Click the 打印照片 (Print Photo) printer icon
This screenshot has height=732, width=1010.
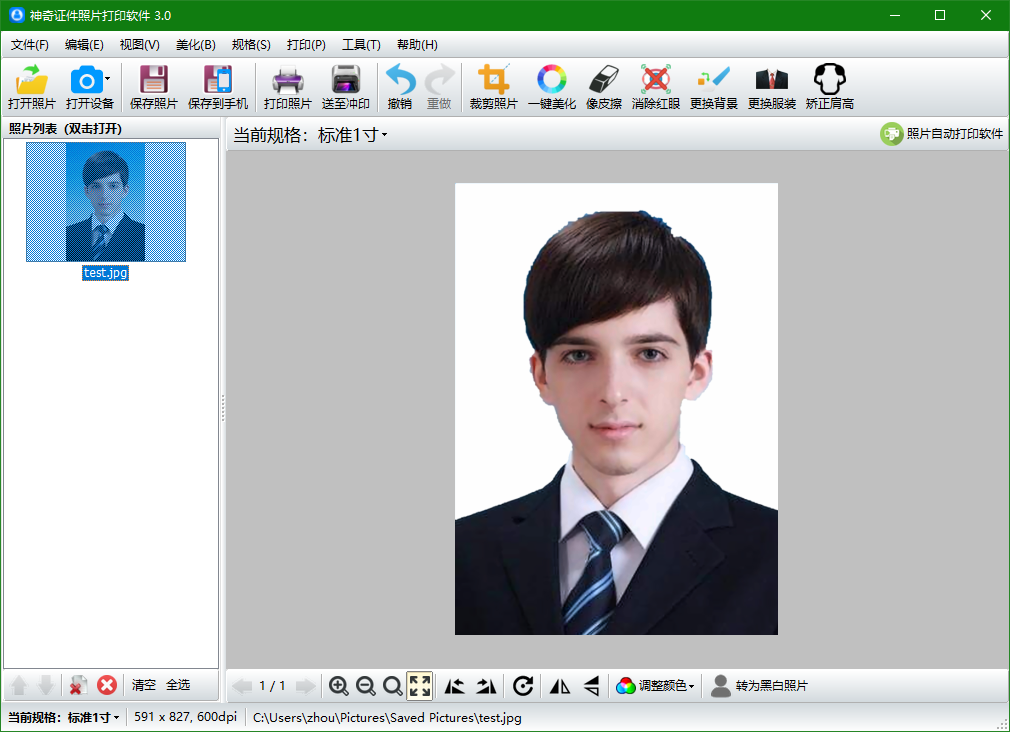click(288, 80)
